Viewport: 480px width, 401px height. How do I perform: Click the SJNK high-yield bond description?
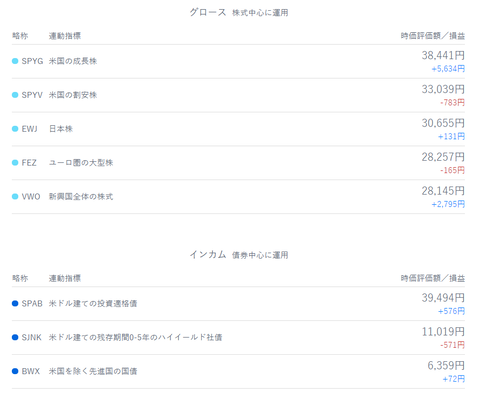coord(135,337)
